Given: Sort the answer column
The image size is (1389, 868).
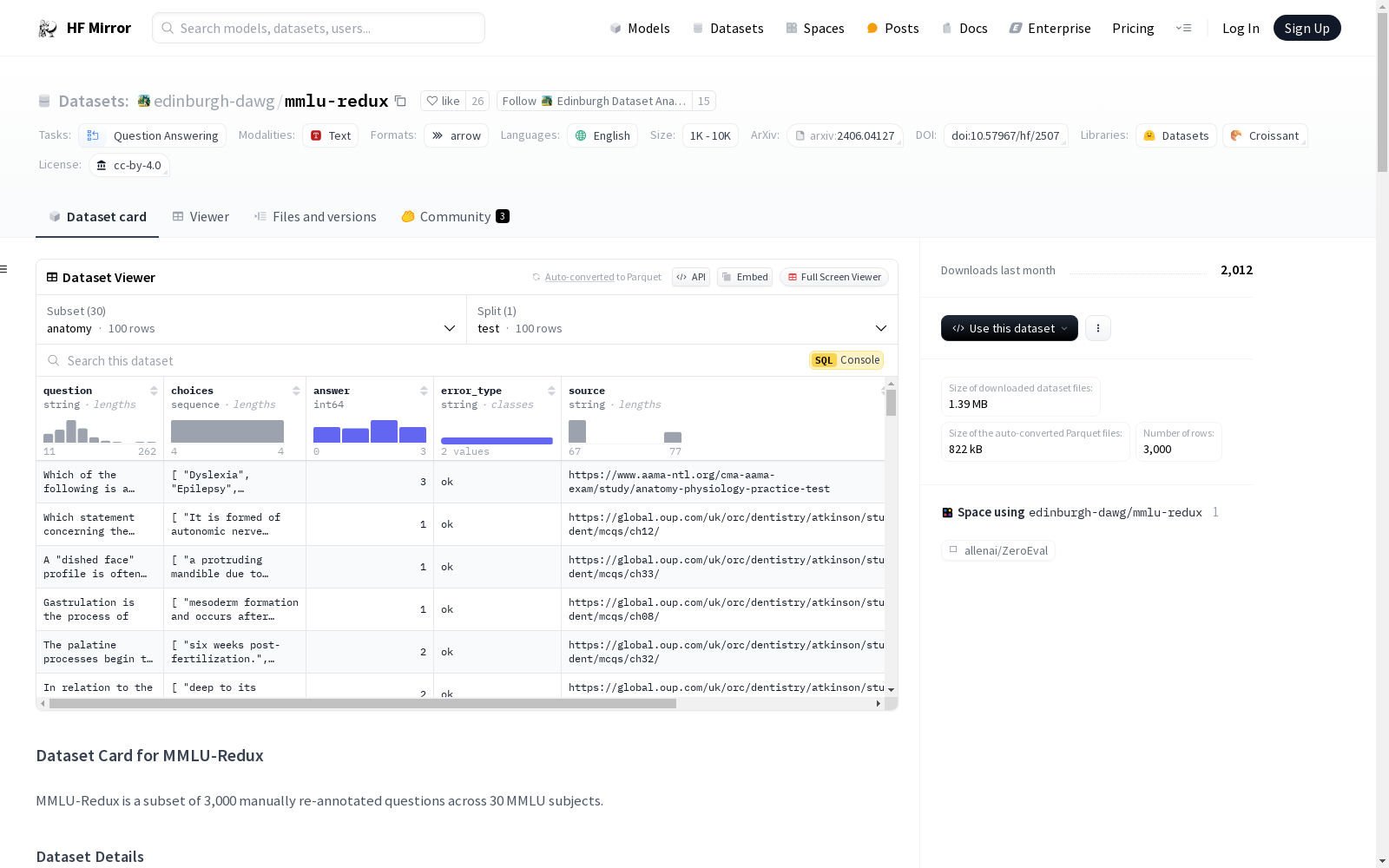Looking at the screenshot, I should [424, 391].
